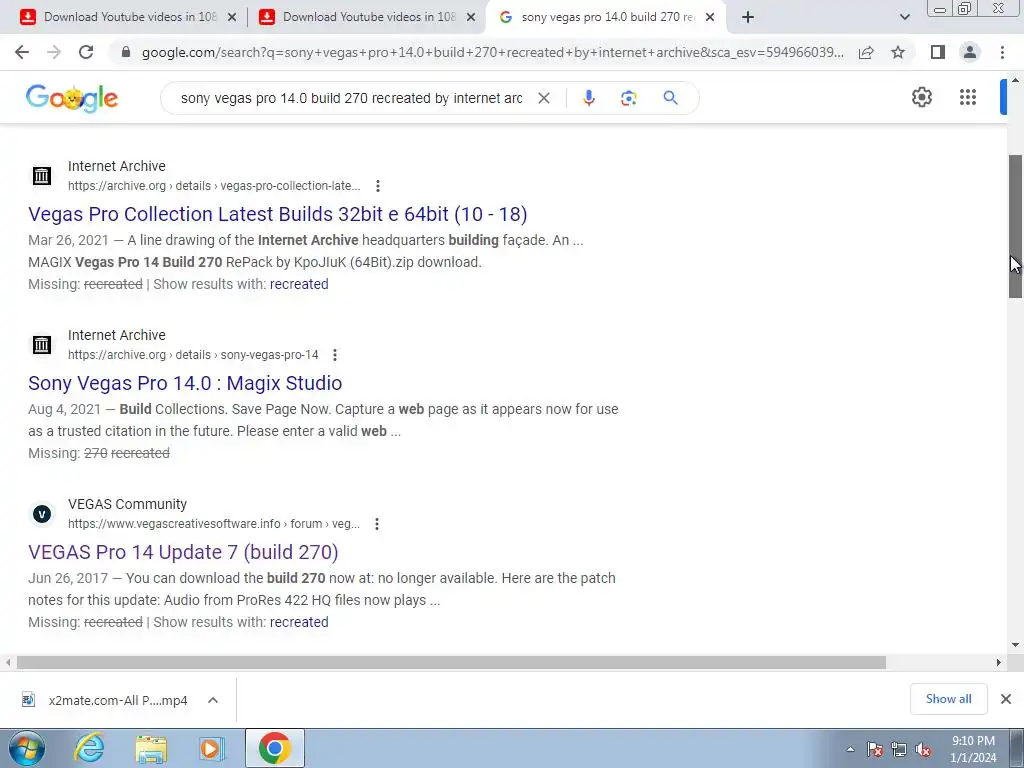Click the Google logo
Viewport: 1024px width, 768px height.
click(72, 98)
